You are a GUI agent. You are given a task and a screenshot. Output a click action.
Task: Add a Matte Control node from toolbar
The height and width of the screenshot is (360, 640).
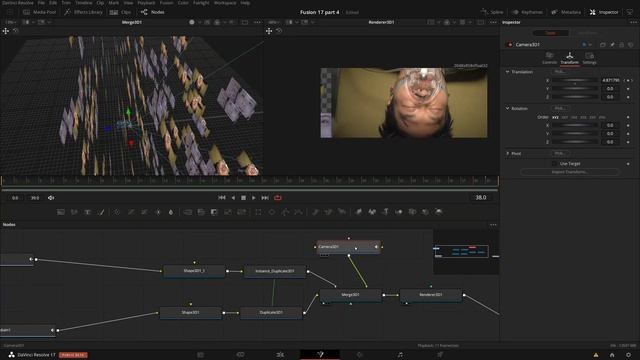[214, 212]
